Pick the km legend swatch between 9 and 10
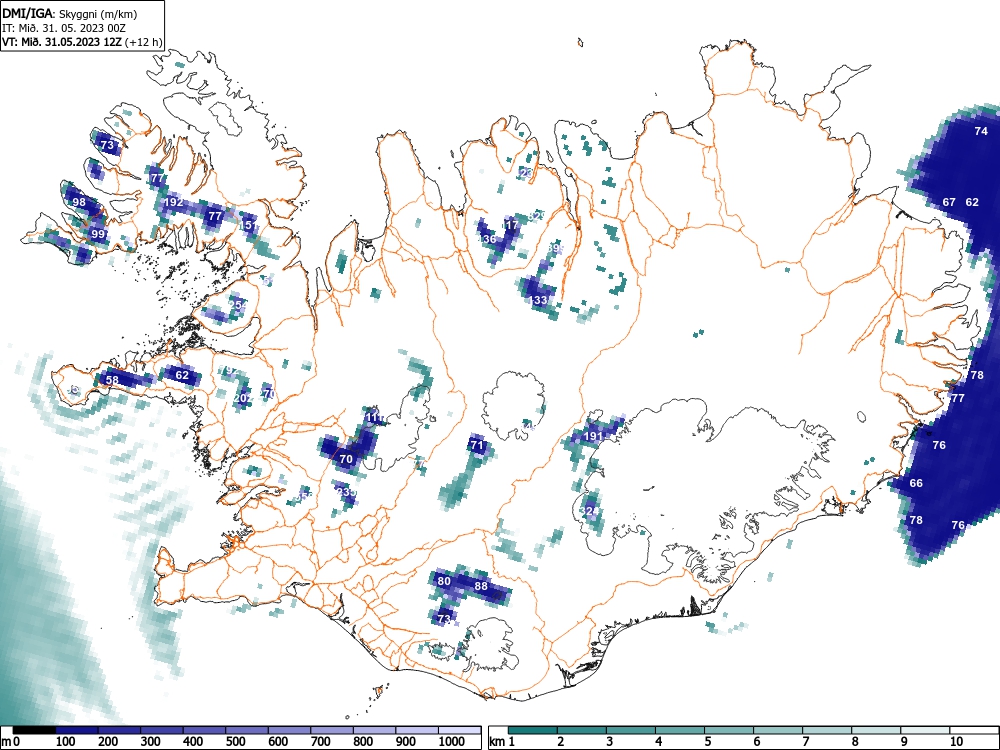Image resolution: width=1000 pixels, height=750 pixels. coord(925,730)
